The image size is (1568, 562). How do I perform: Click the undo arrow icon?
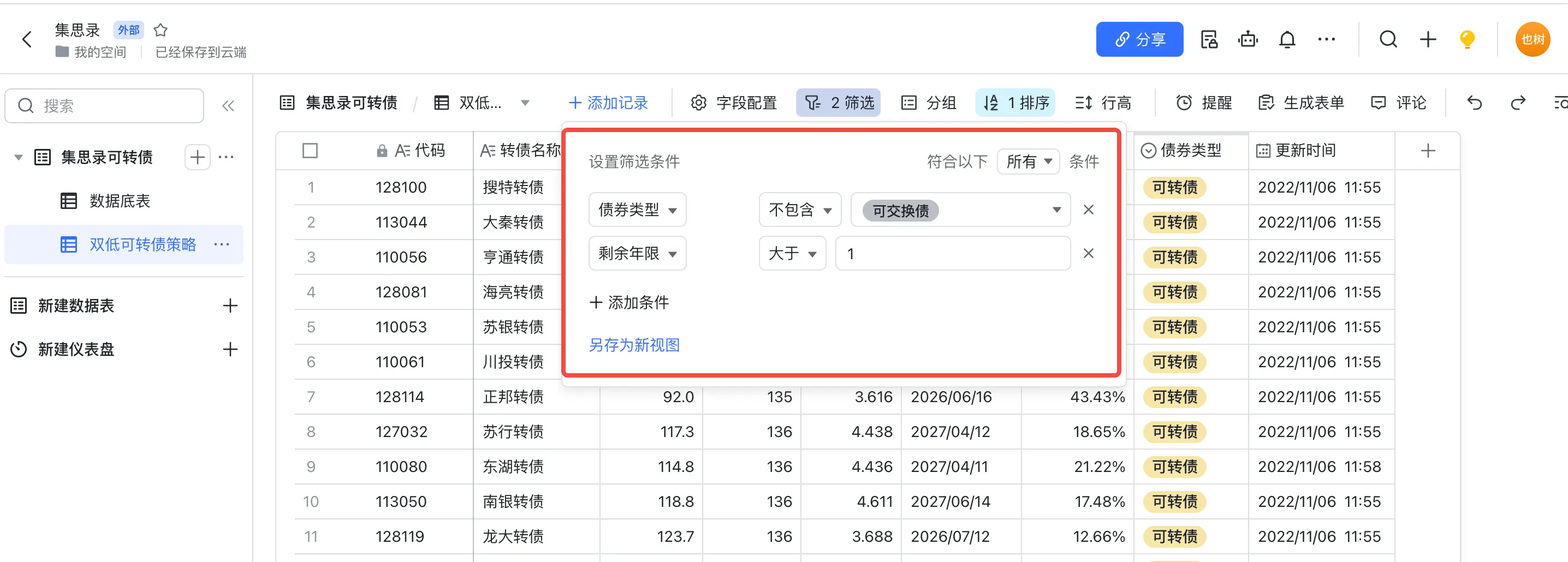1474,103
